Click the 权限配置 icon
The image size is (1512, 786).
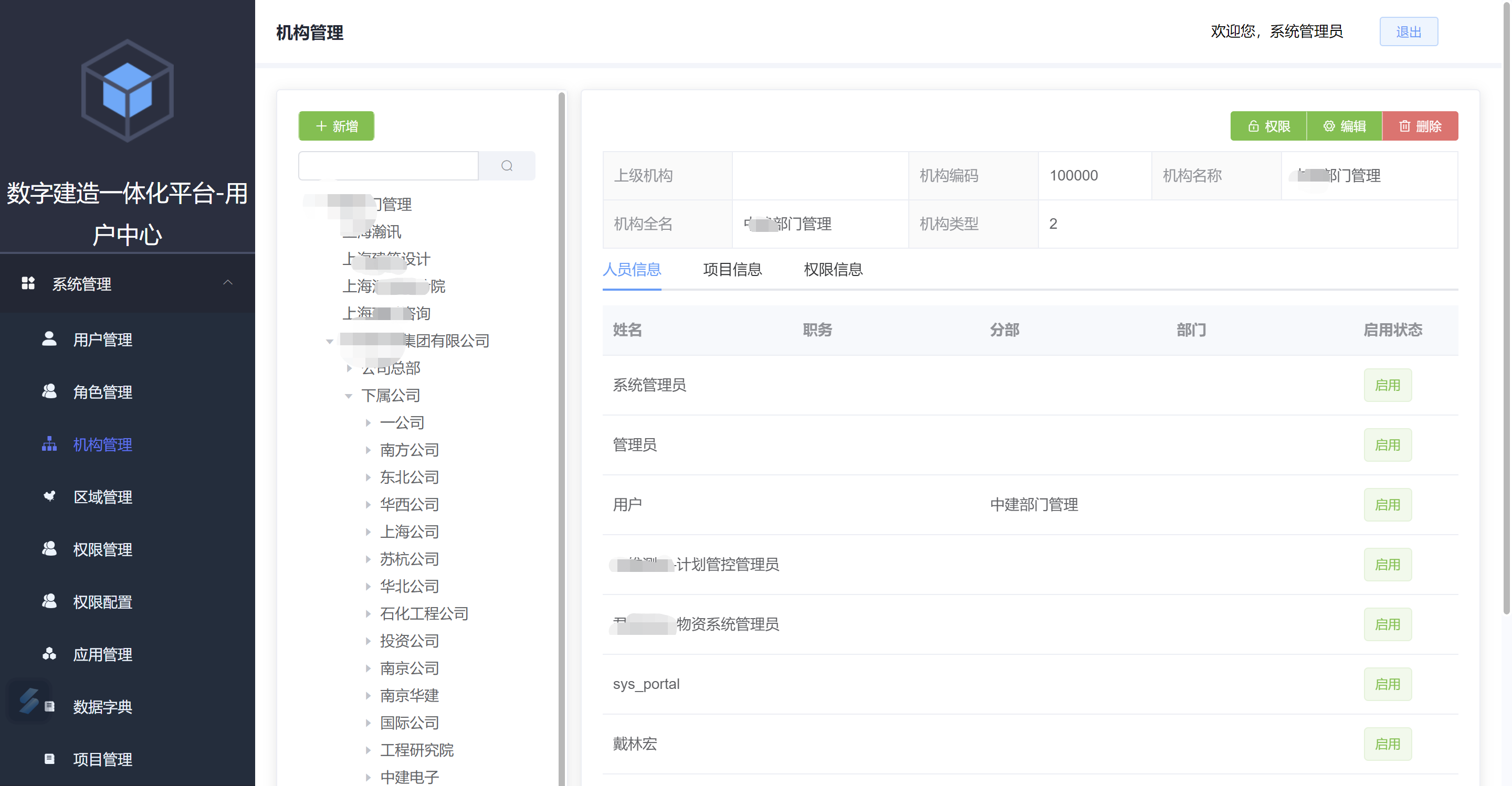49,601
